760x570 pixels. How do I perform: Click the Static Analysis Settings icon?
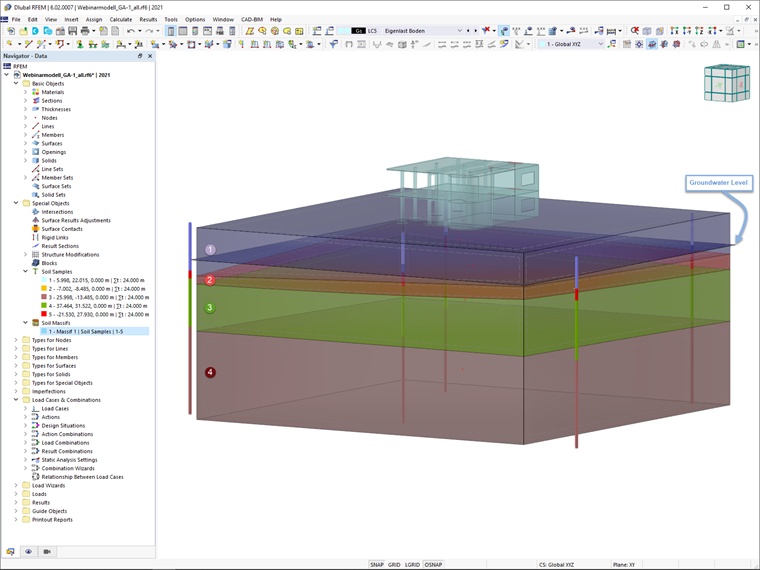[x=36, y=460]
